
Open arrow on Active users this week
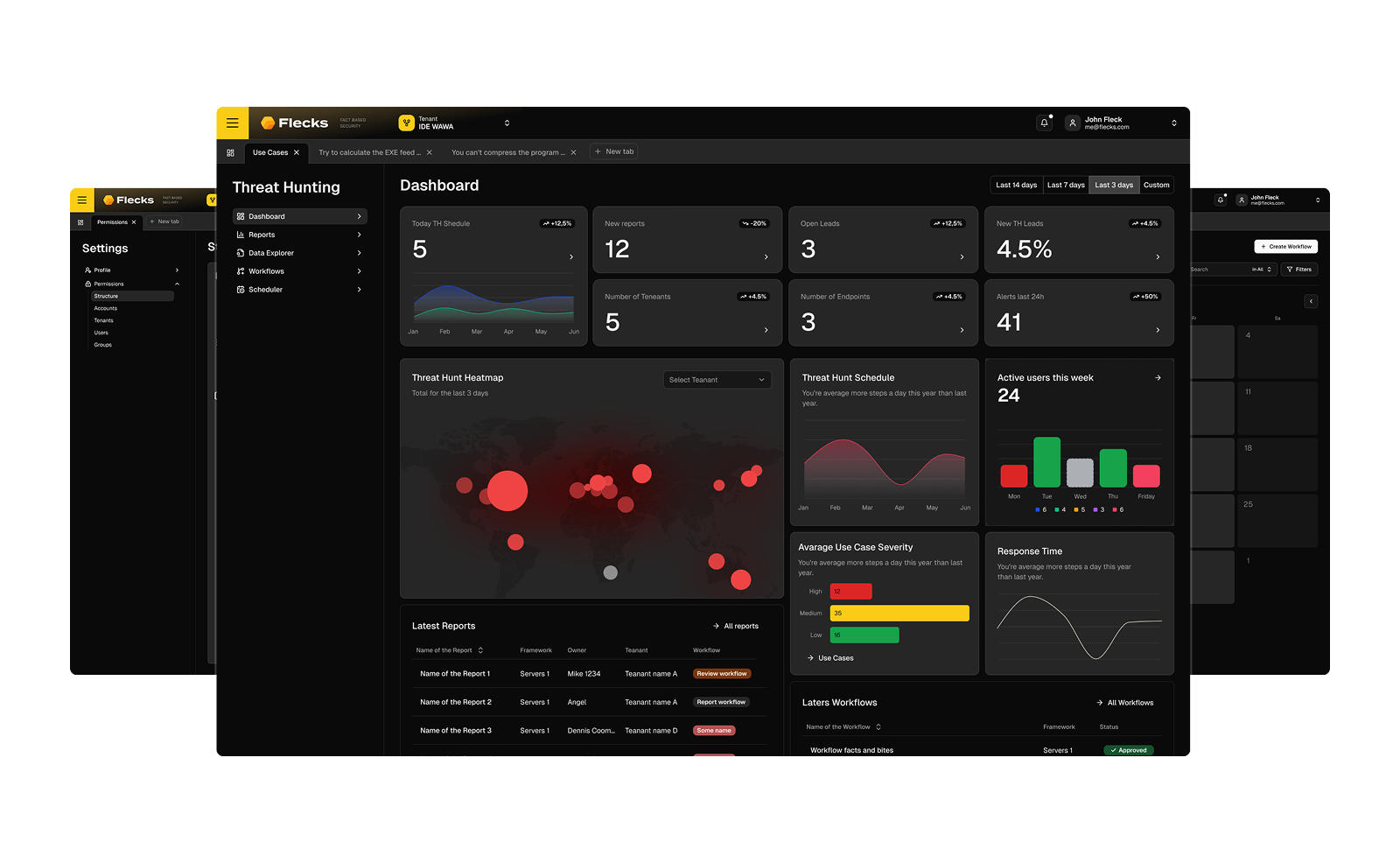(x=1158, y=378)
